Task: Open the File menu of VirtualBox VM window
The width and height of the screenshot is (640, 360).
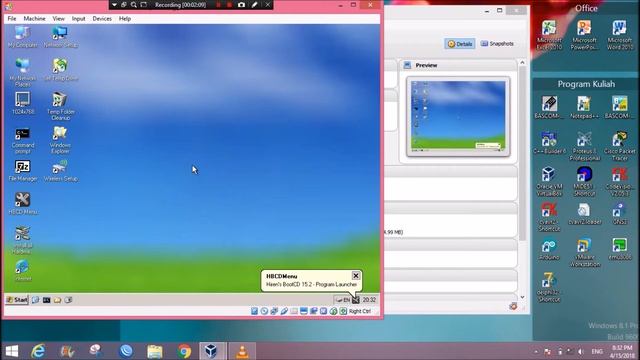Action: 12,18
